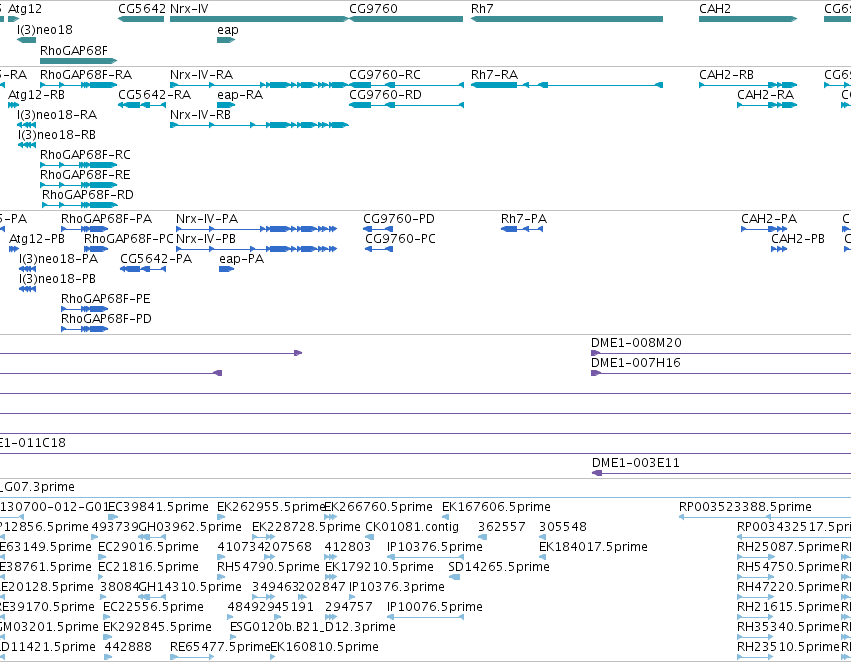Click BAC clone DME1-008M20
Viewport: 851px width, 662px height.
(636, 343)
